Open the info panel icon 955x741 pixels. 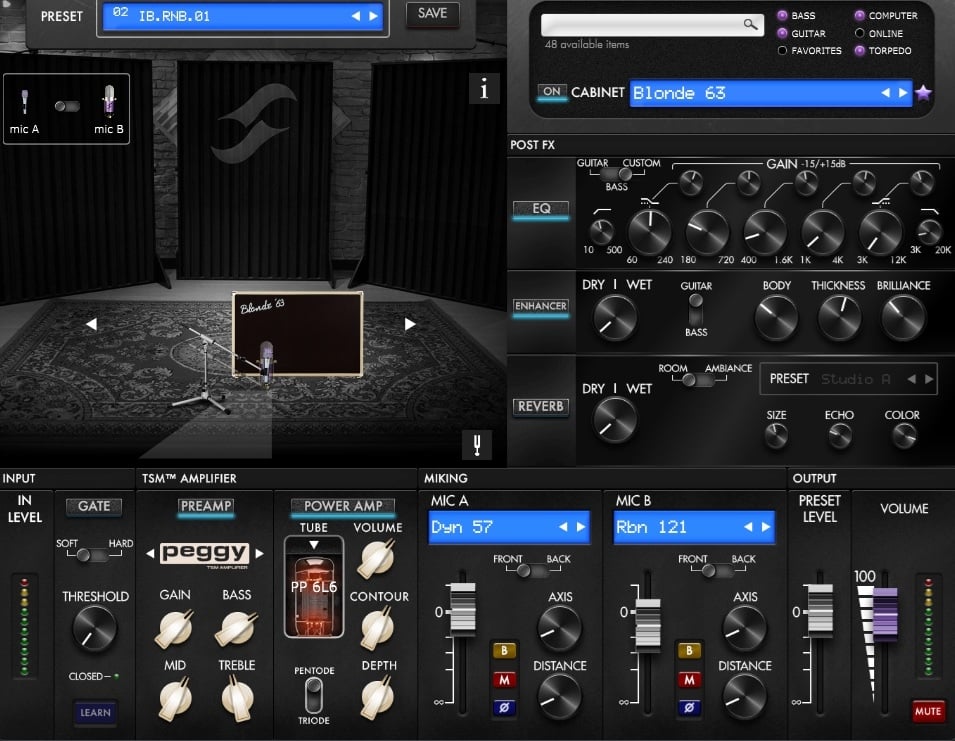[484, 89]
